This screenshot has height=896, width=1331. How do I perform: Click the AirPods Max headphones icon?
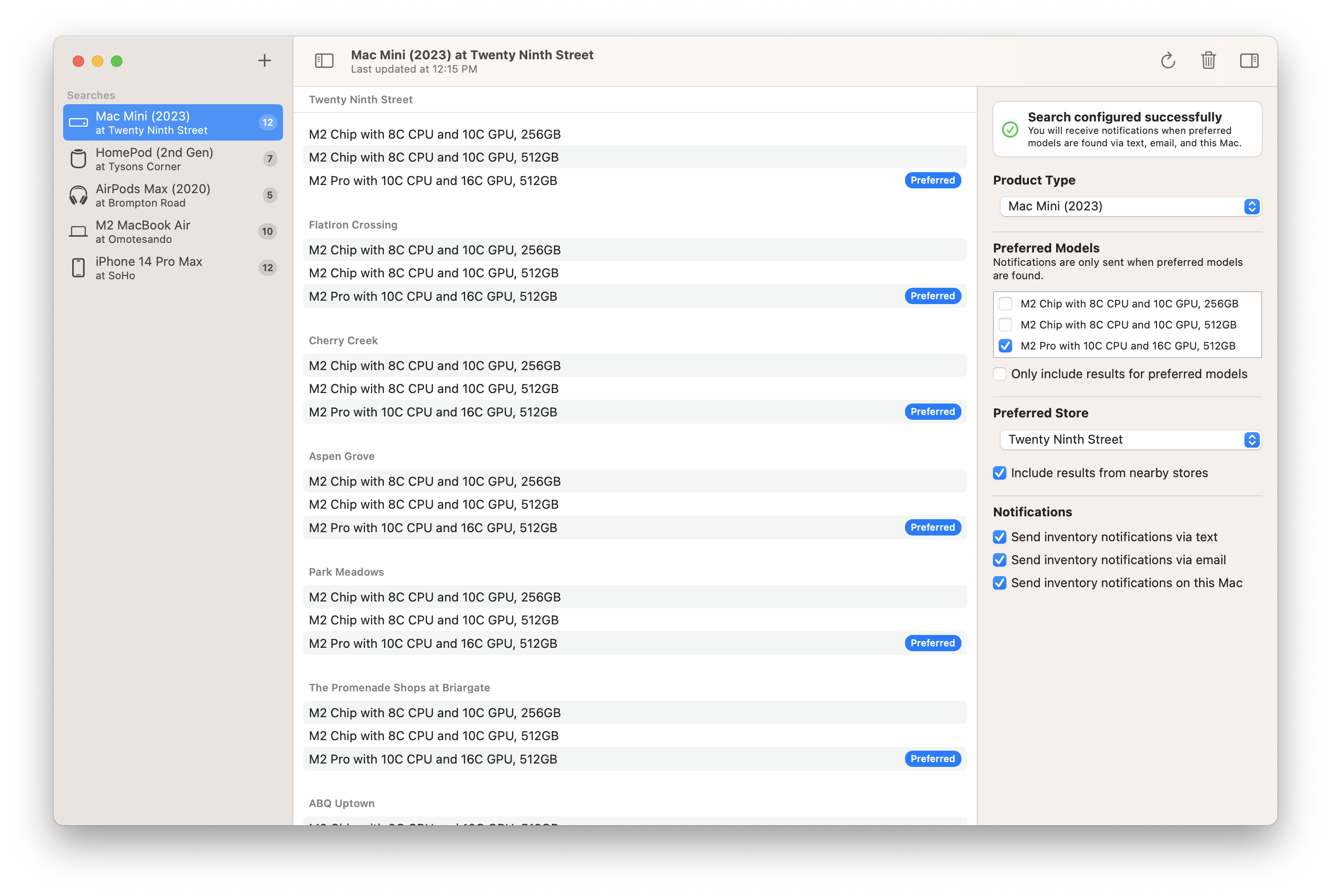coord(78,196)
